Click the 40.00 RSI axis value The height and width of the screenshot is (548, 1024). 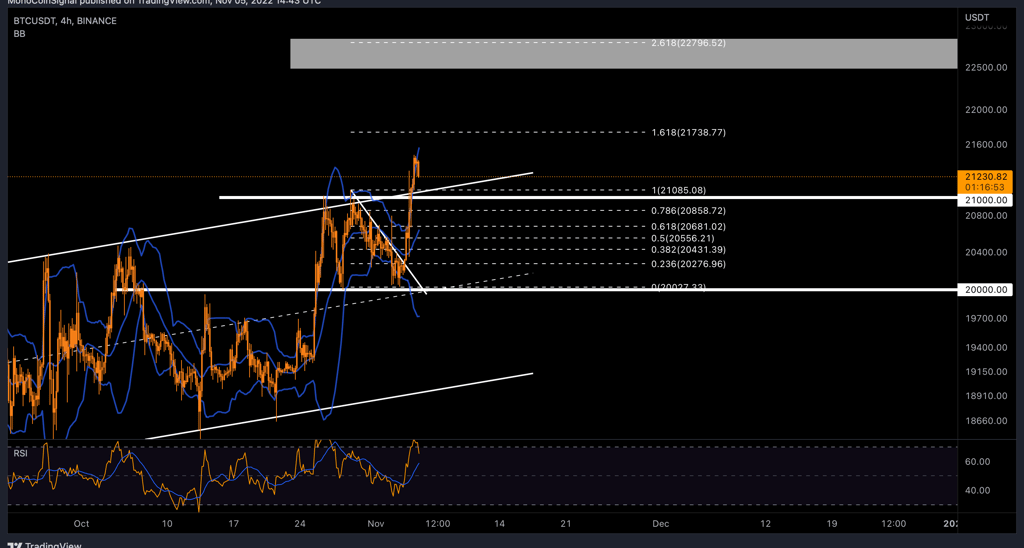[978, 491]
